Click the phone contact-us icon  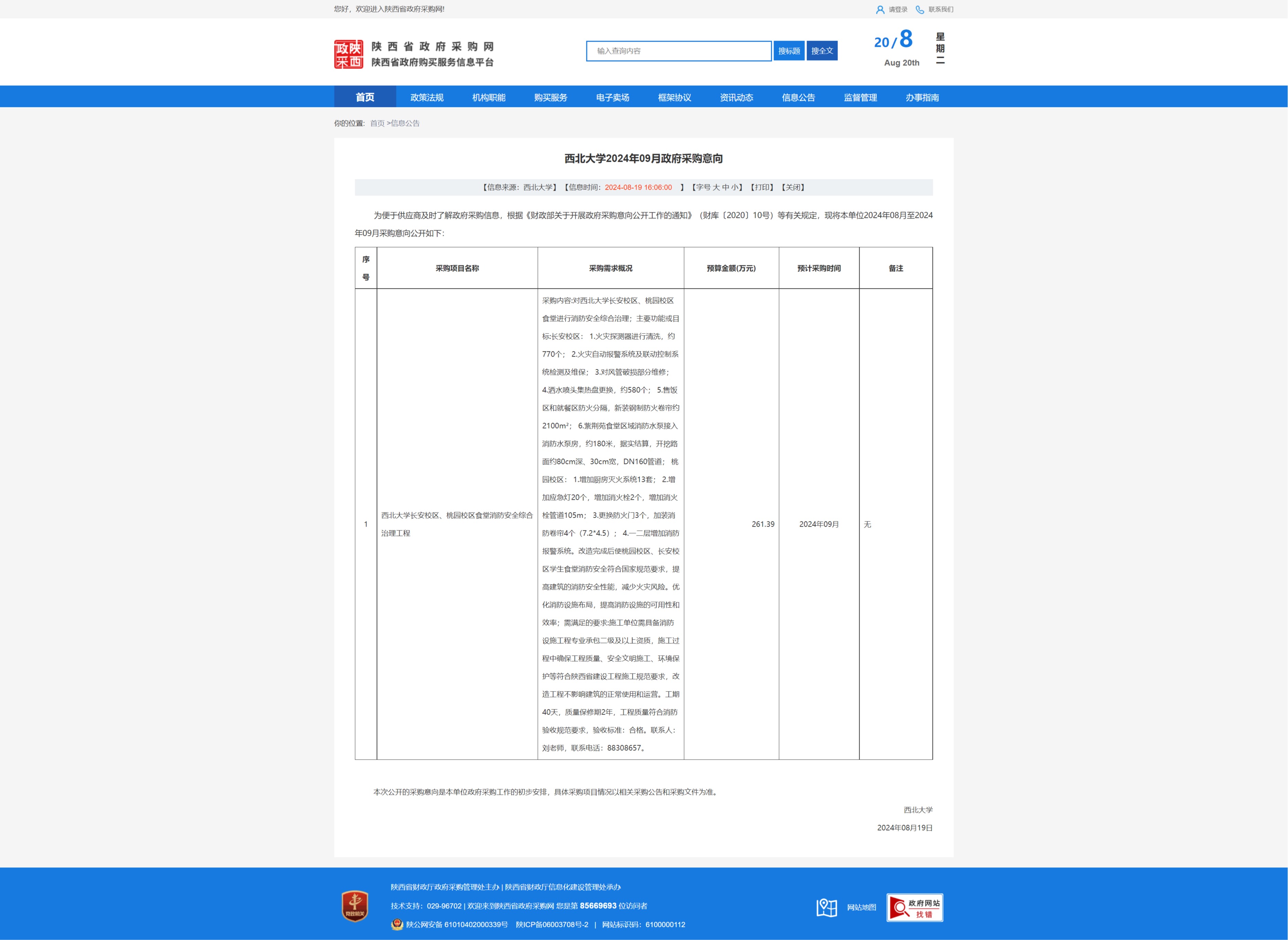coord(919,10)
